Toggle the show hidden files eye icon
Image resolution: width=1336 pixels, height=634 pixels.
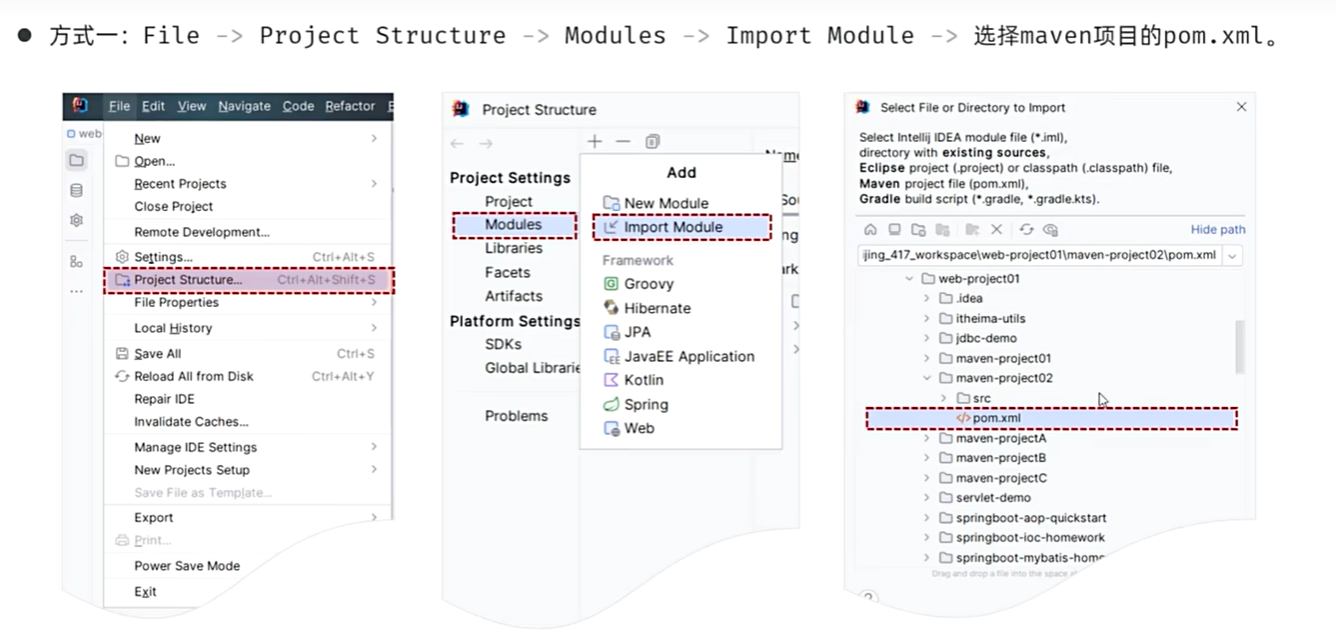point(1050,229)
